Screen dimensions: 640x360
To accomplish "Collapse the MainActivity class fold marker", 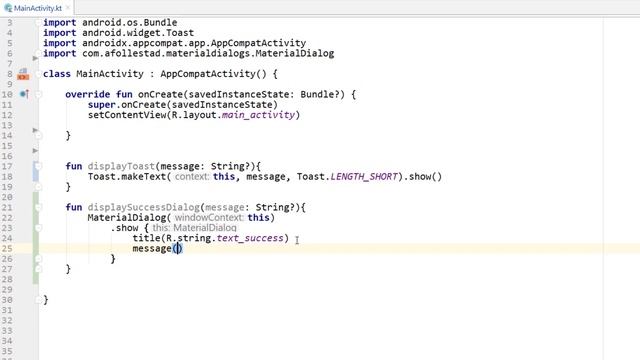I will (x=38, y=74).
